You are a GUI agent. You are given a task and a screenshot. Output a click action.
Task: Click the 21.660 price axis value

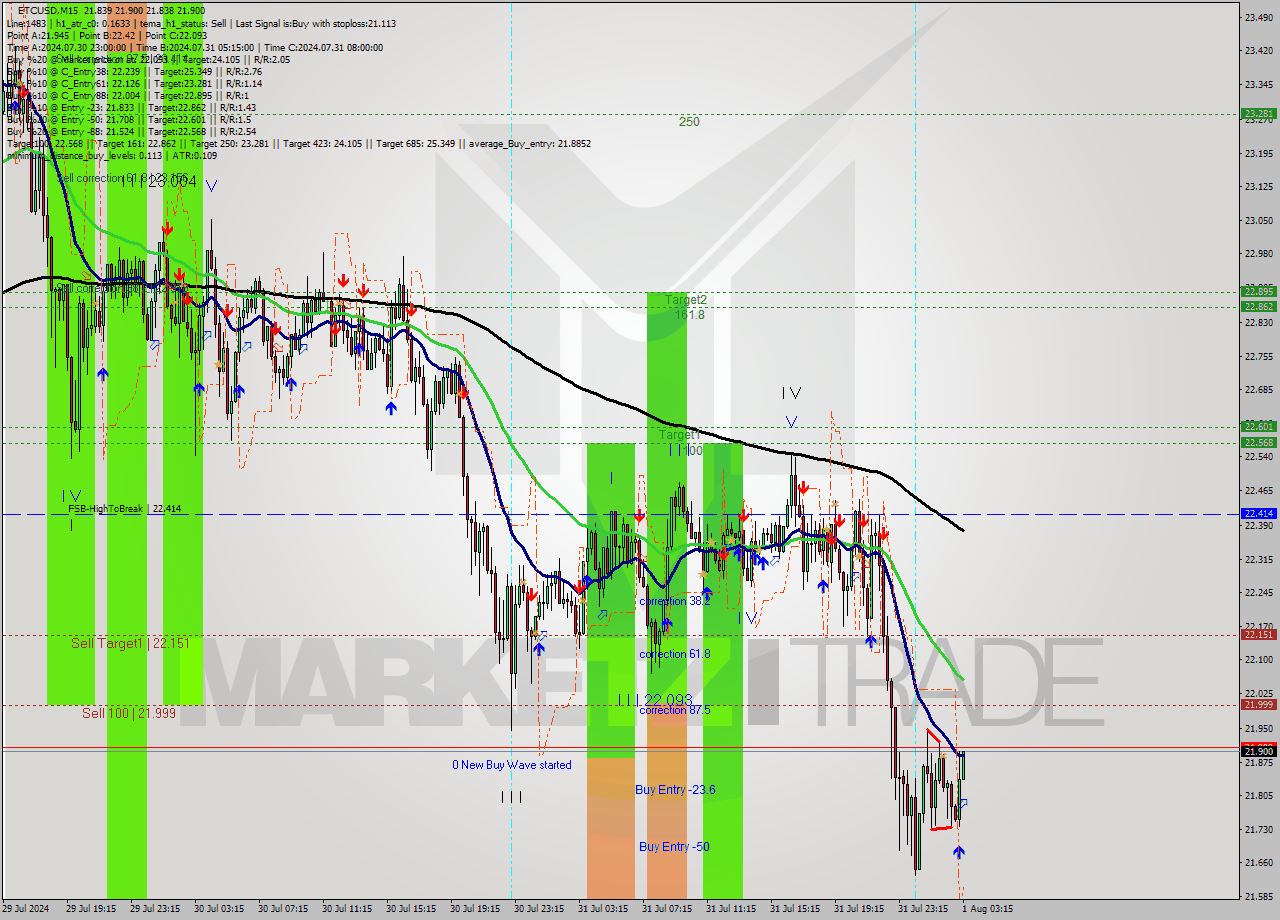tap(1257, 862)
